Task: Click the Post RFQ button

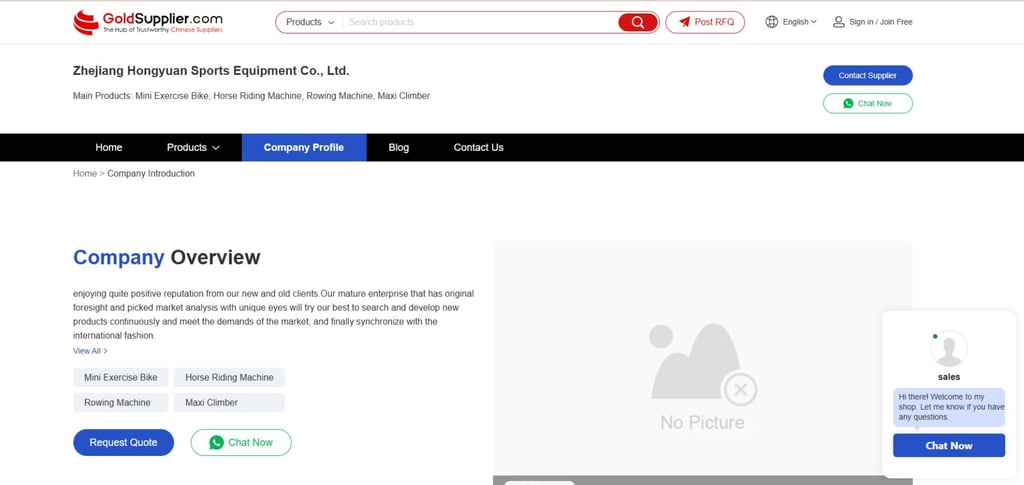Action: point(705,22)
